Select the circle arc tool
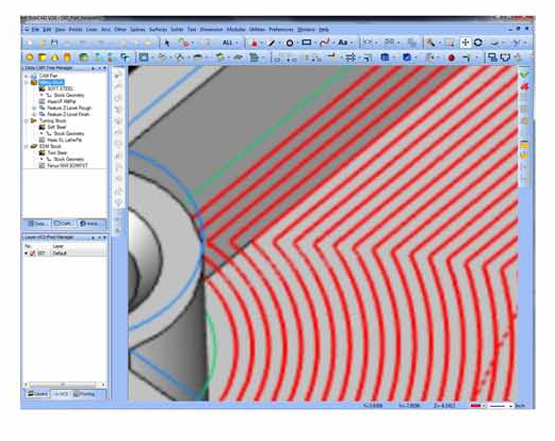 (290, 43)
